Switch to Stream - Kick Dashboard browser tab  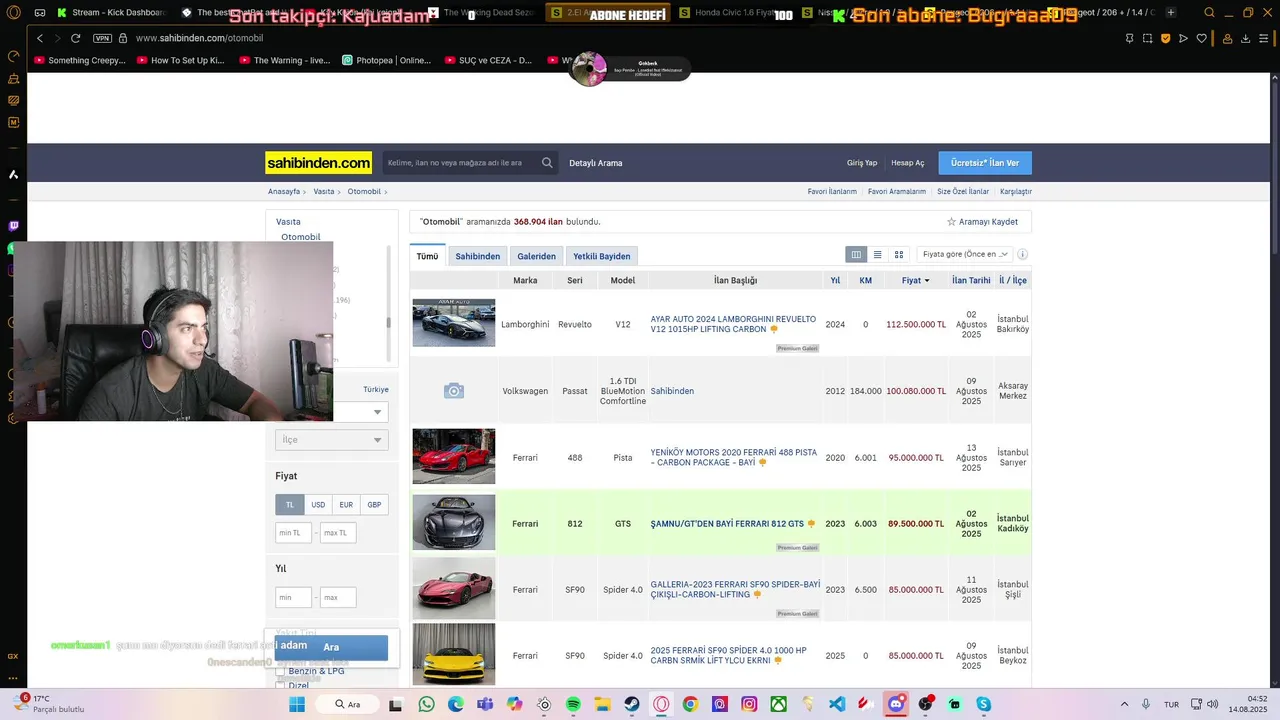pos(110,13)
